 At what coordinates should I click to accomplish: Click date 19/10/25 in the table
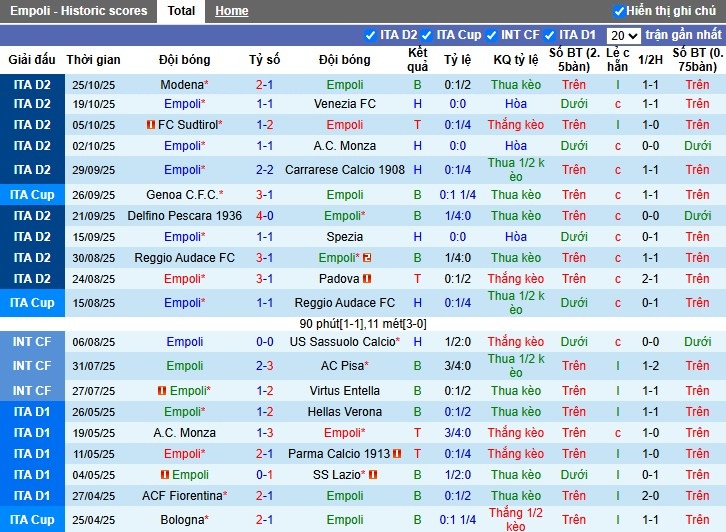coord(94,104)
